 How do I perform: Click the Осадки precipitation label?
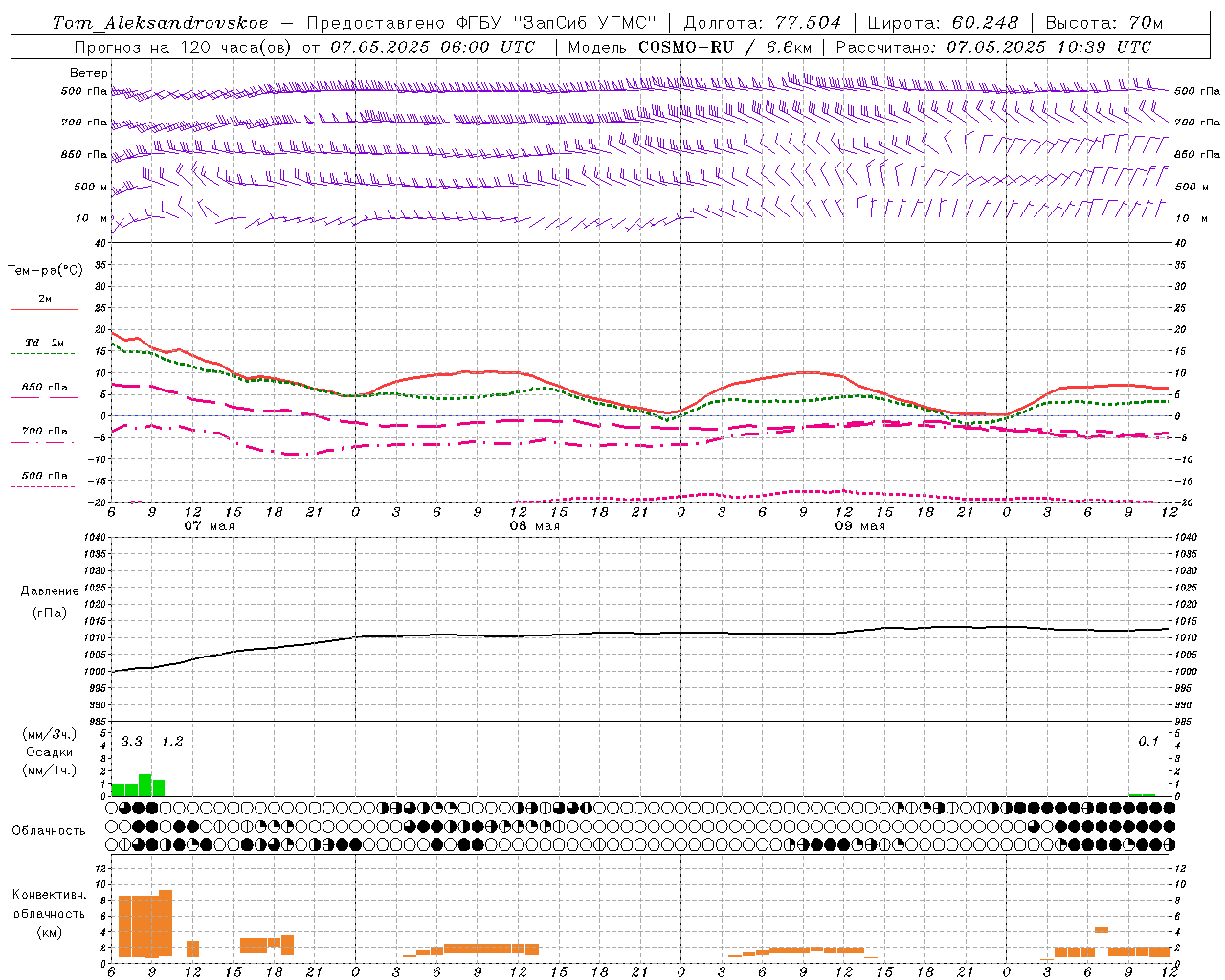click(50, 752)
